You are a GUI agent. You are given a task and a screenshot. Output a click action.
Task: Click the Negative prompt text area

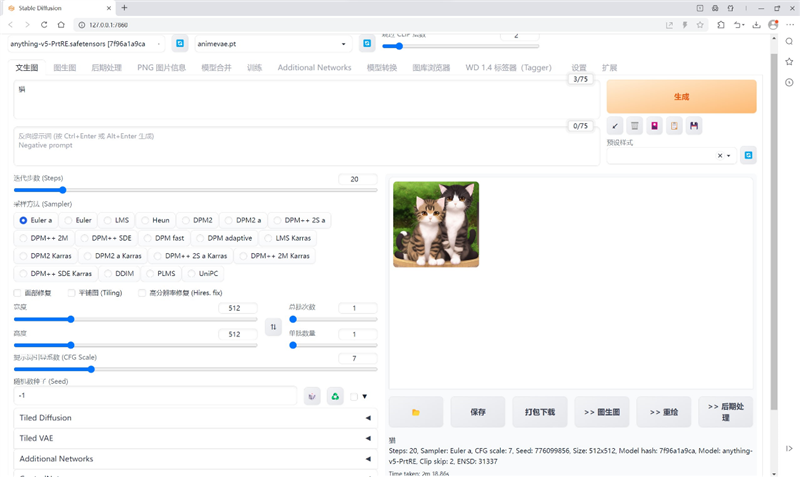pyautogui.click(x=307, y=146)
